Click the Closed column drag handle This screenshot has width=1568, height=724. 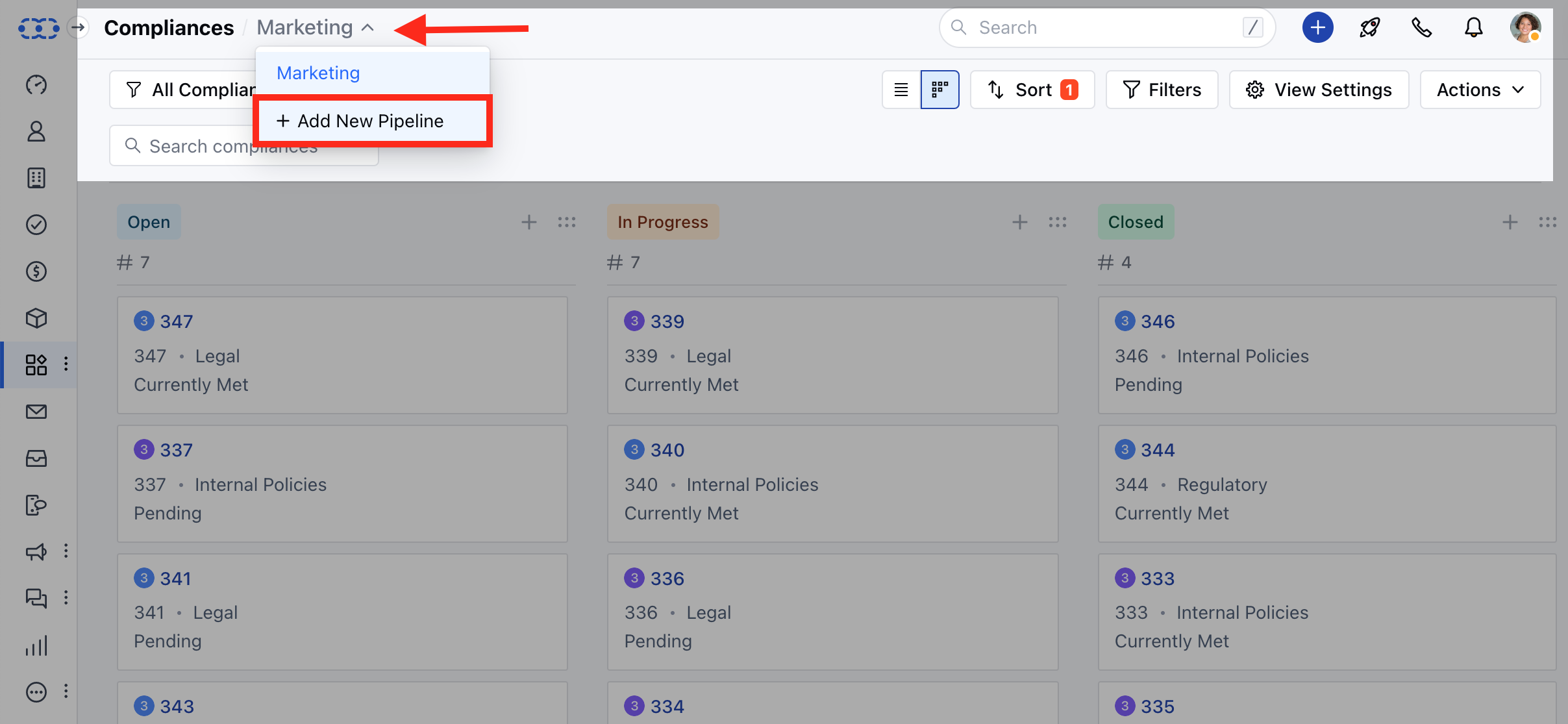(1548, 222)
